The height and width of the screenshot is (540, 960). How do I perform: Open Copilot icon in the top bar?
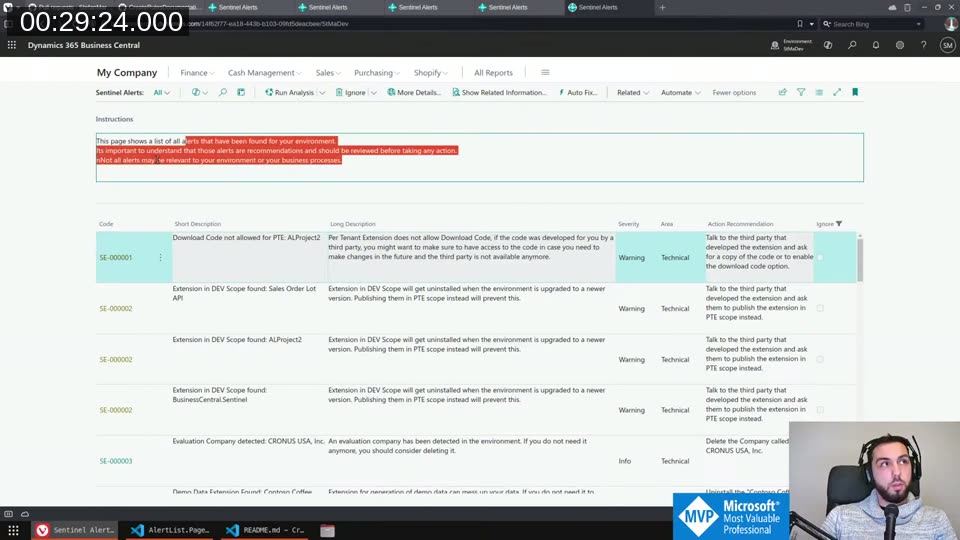[x=828, y=45]
